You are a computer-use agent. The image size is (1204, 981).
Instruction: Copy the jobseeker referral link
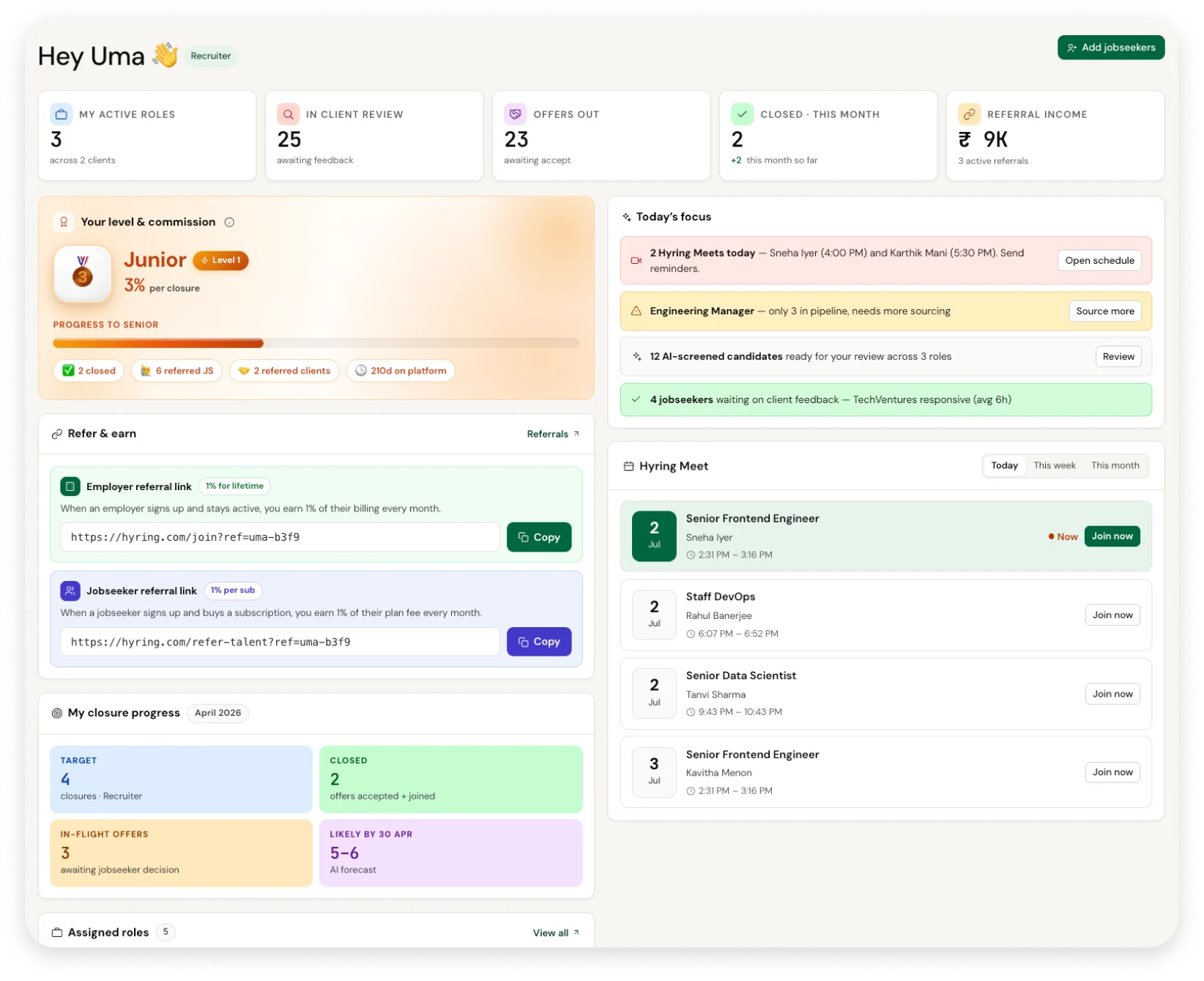tap(539, 643)
